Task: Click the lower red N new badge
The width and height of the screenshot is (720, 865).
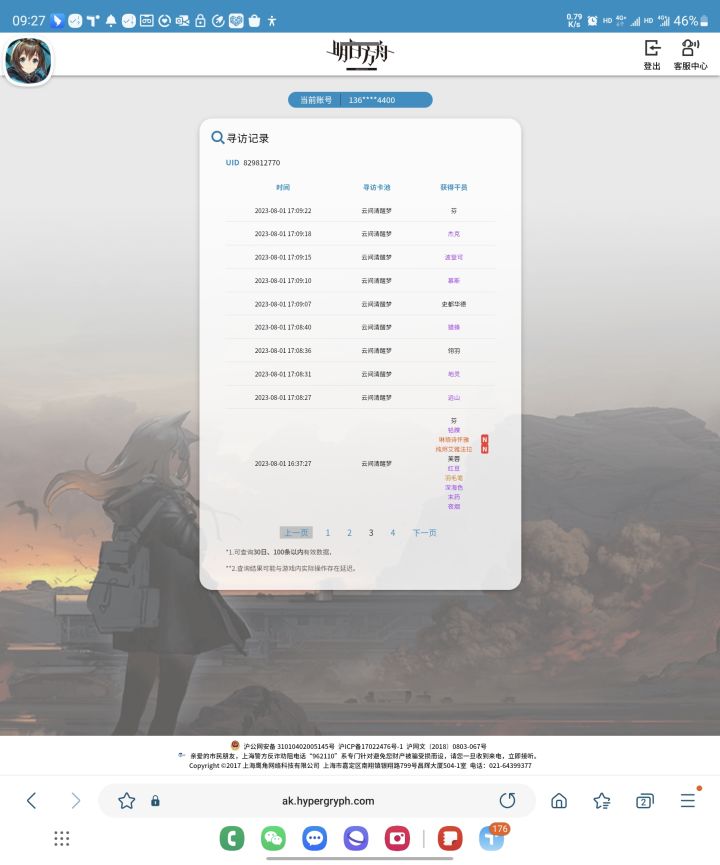Action: (484, 449)
